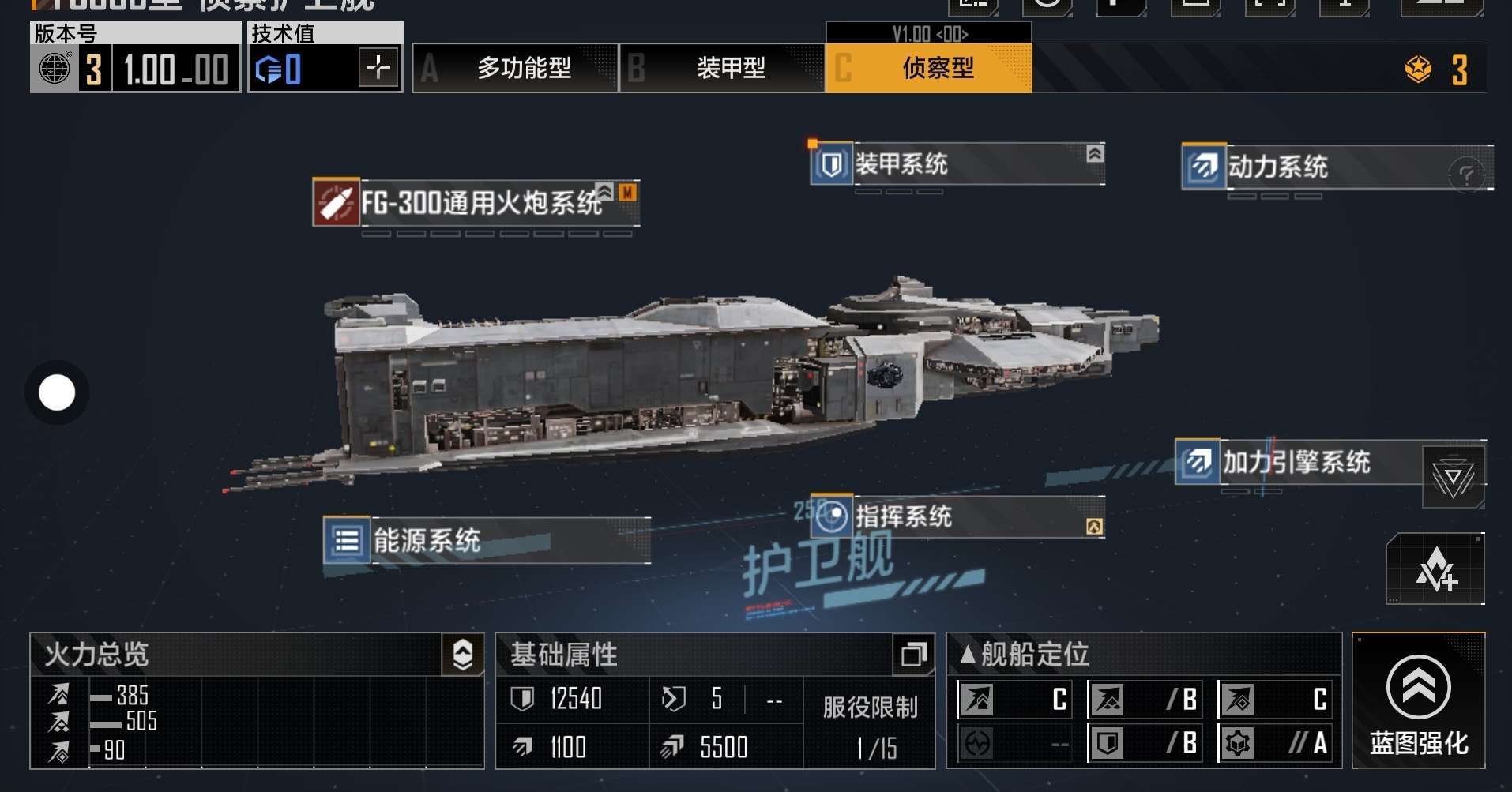The image size is (1512, 792).
Task: Expand the firepower overview panel arrows
Action: (463, 655)
